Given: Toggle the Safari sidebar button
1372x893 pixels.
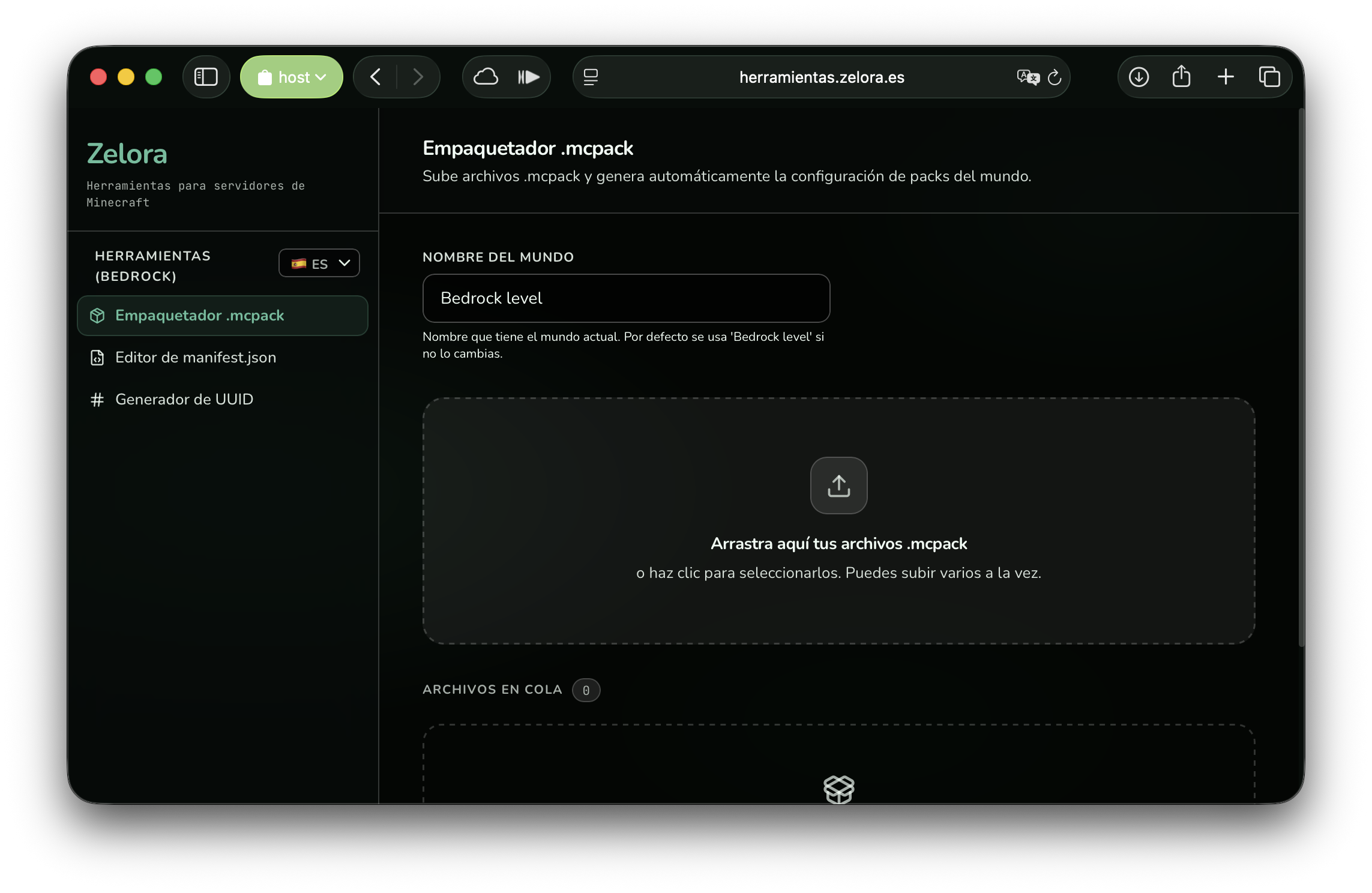Looking at the screenshot, I should point(206,77).
